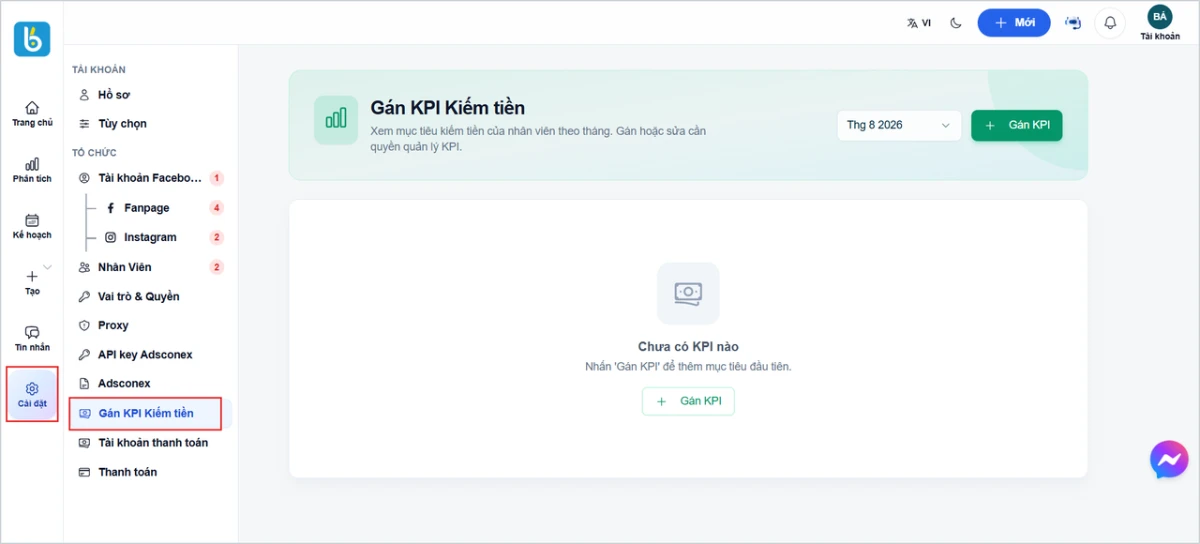Click the outlined Gán KPI empty-state button
Viewport: 1200px width, 544px height.
click(x=688, y=401)
